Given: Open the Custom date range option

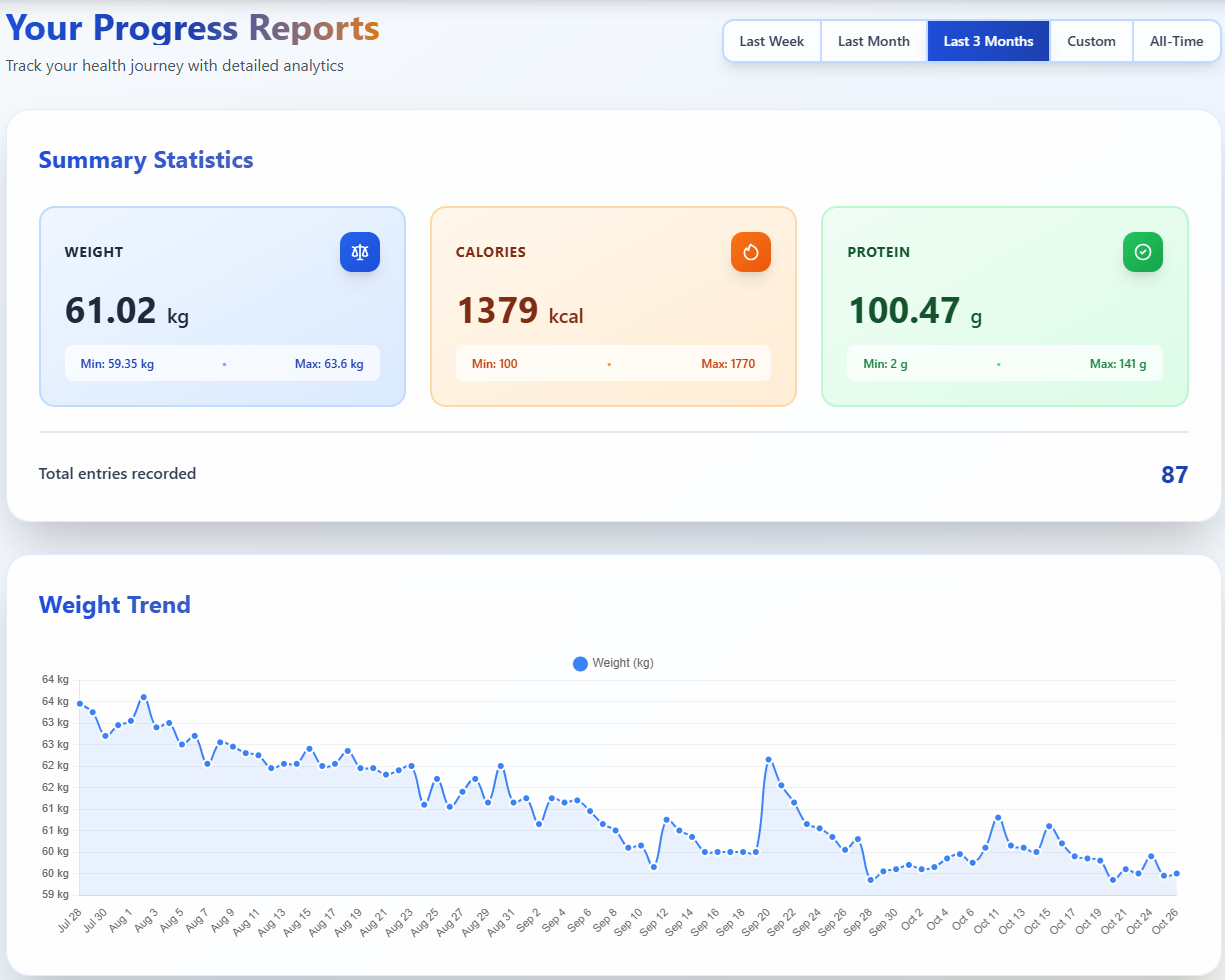Looking at the screenshot, I should point(1091,41).
